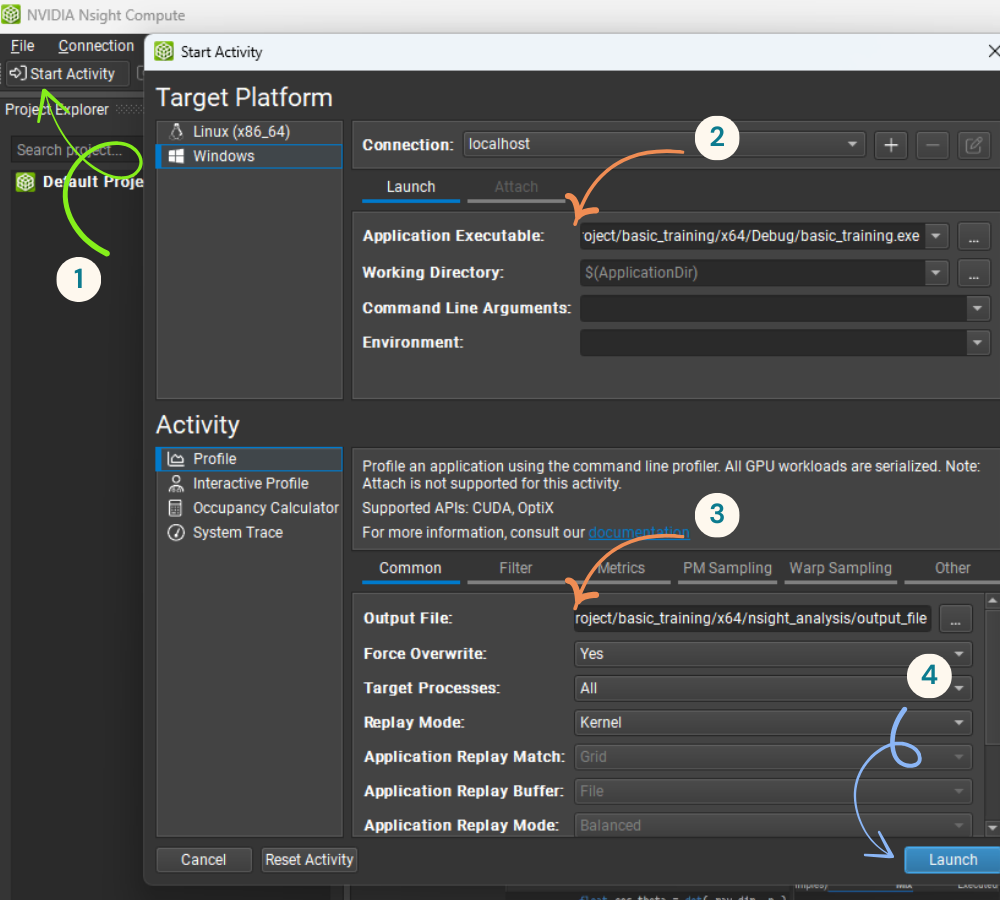Add a new connection with the plus button
Screen dimensions: 1000x900
pyautogui.click(x=890, y=145)
